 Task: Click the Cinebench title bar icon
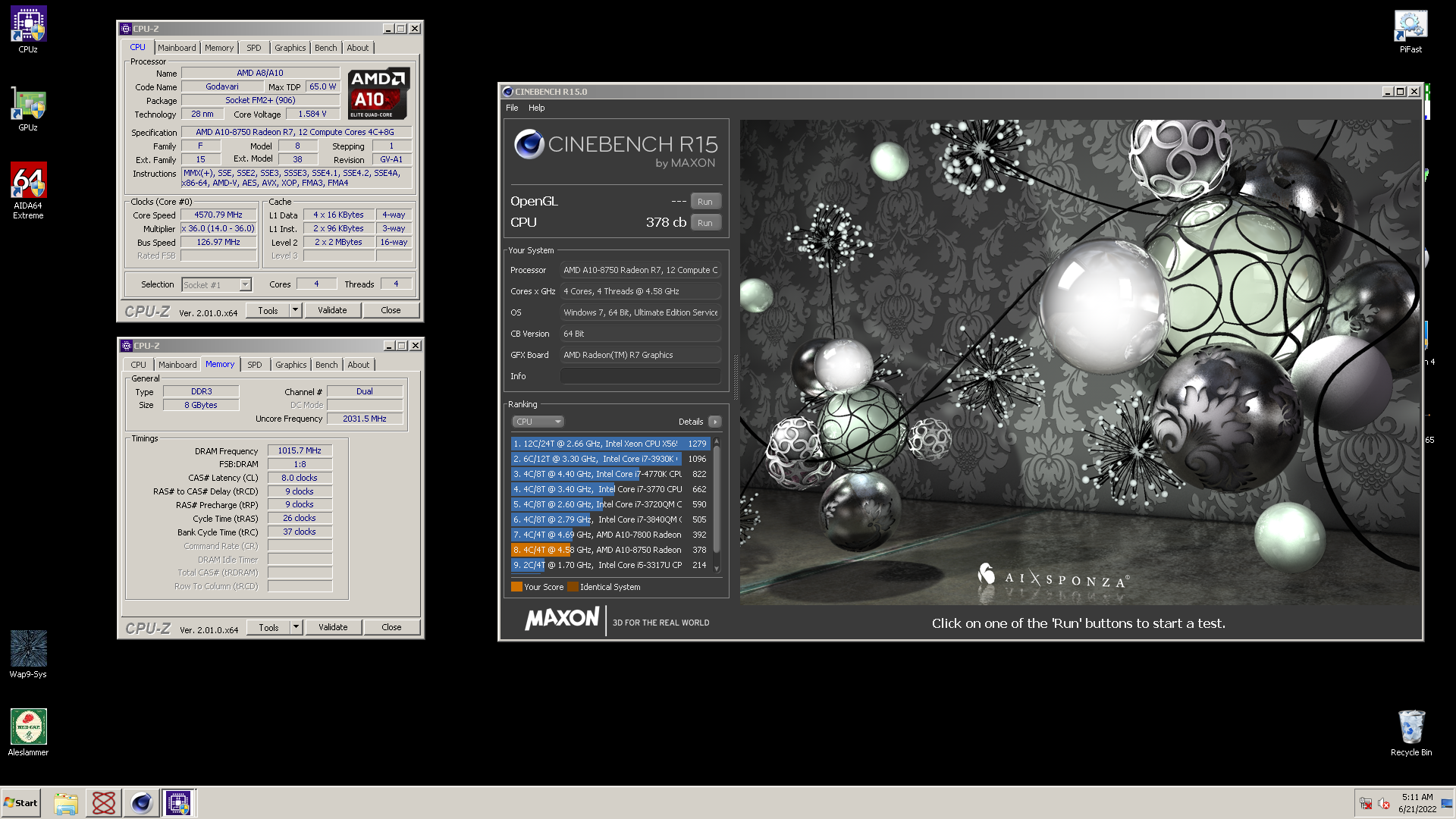tap(507, 92)
